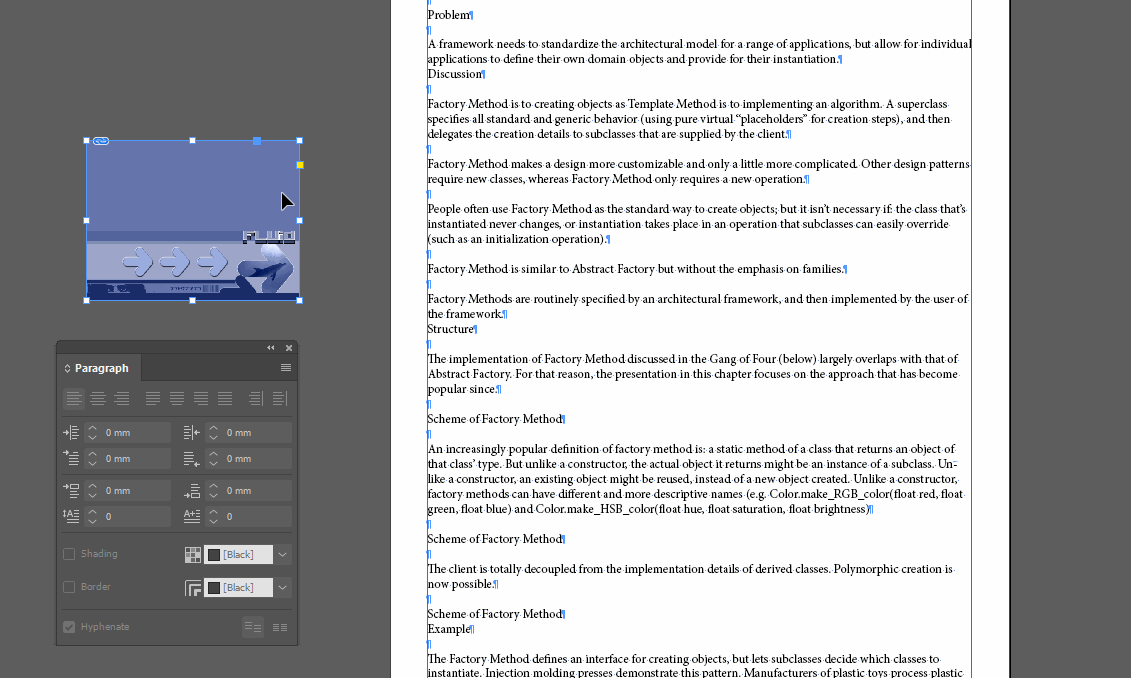The image size is (1131, 678).
Task: Click paragraph starting "People often use Factory Method"
Action: 697,224
